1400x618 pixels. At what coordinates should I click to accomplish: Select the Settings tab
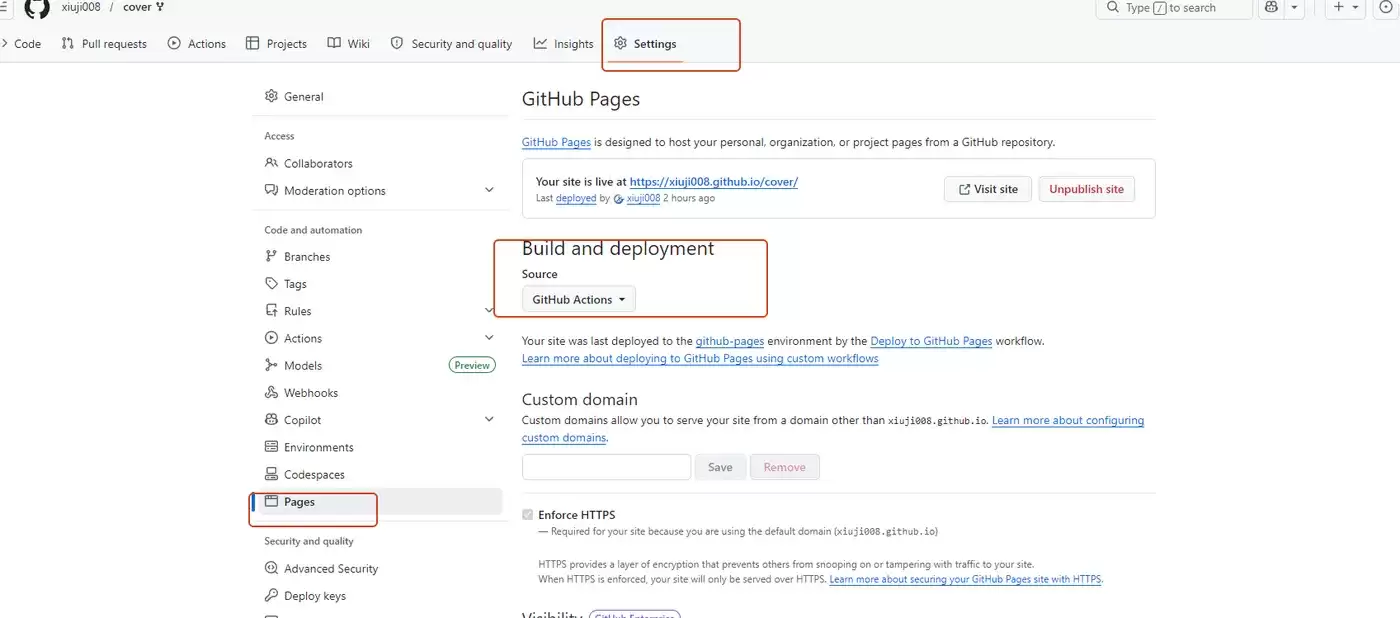[645, 43]
